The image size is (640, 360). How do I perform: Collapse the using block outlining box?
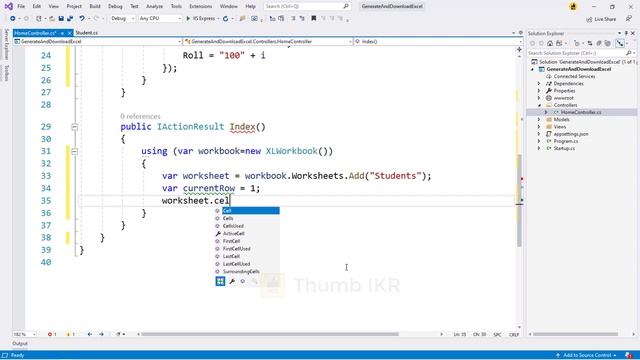[x=74, y=151]
